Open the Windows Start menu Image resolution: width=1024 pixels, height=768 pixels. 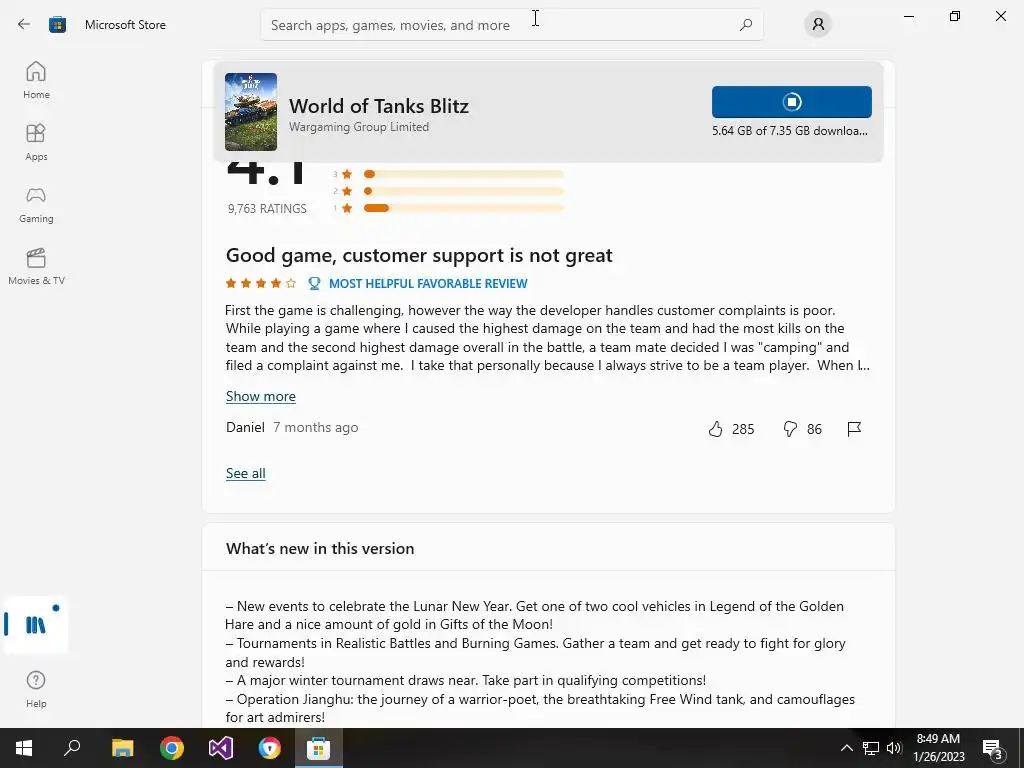[24, 748]
